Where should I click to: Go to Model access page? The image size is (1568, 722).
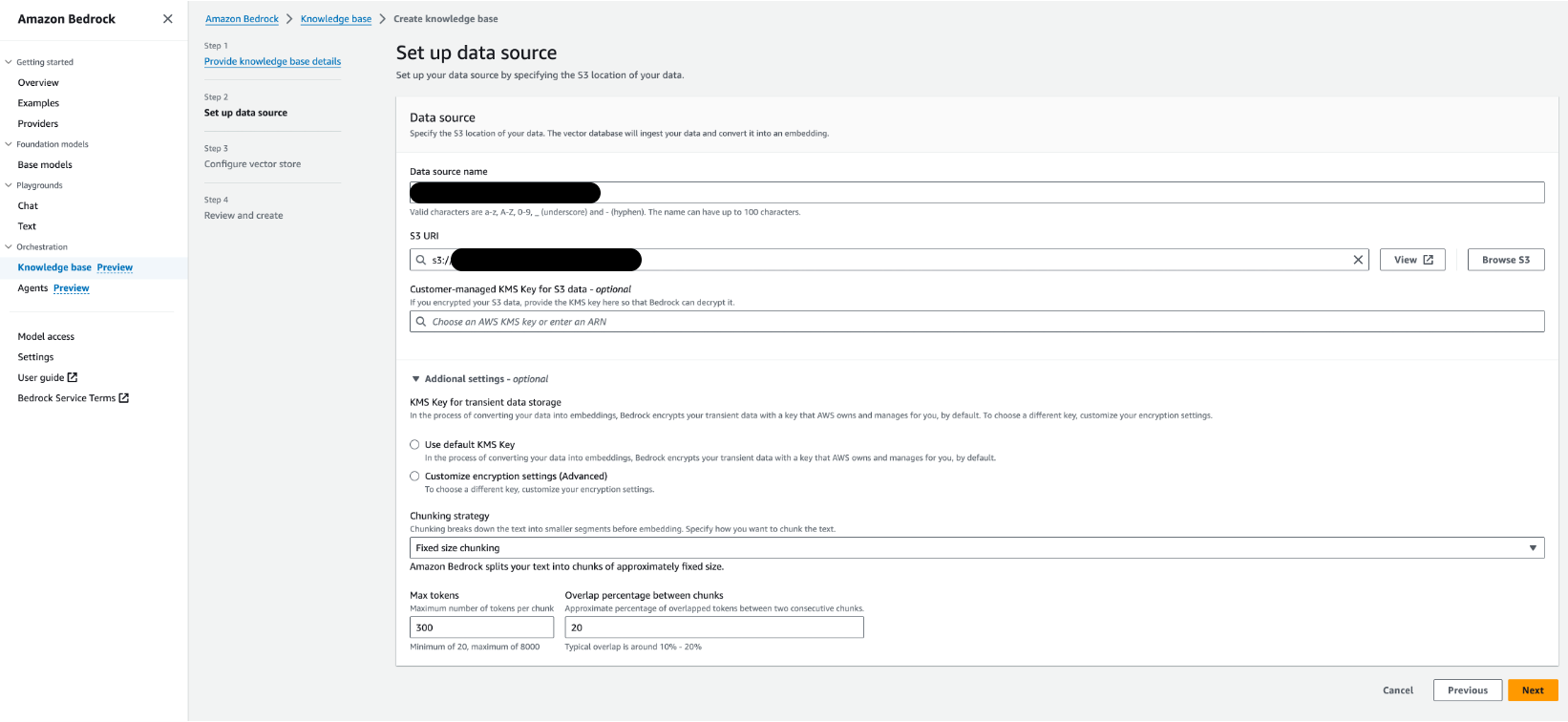pos(46,336)
